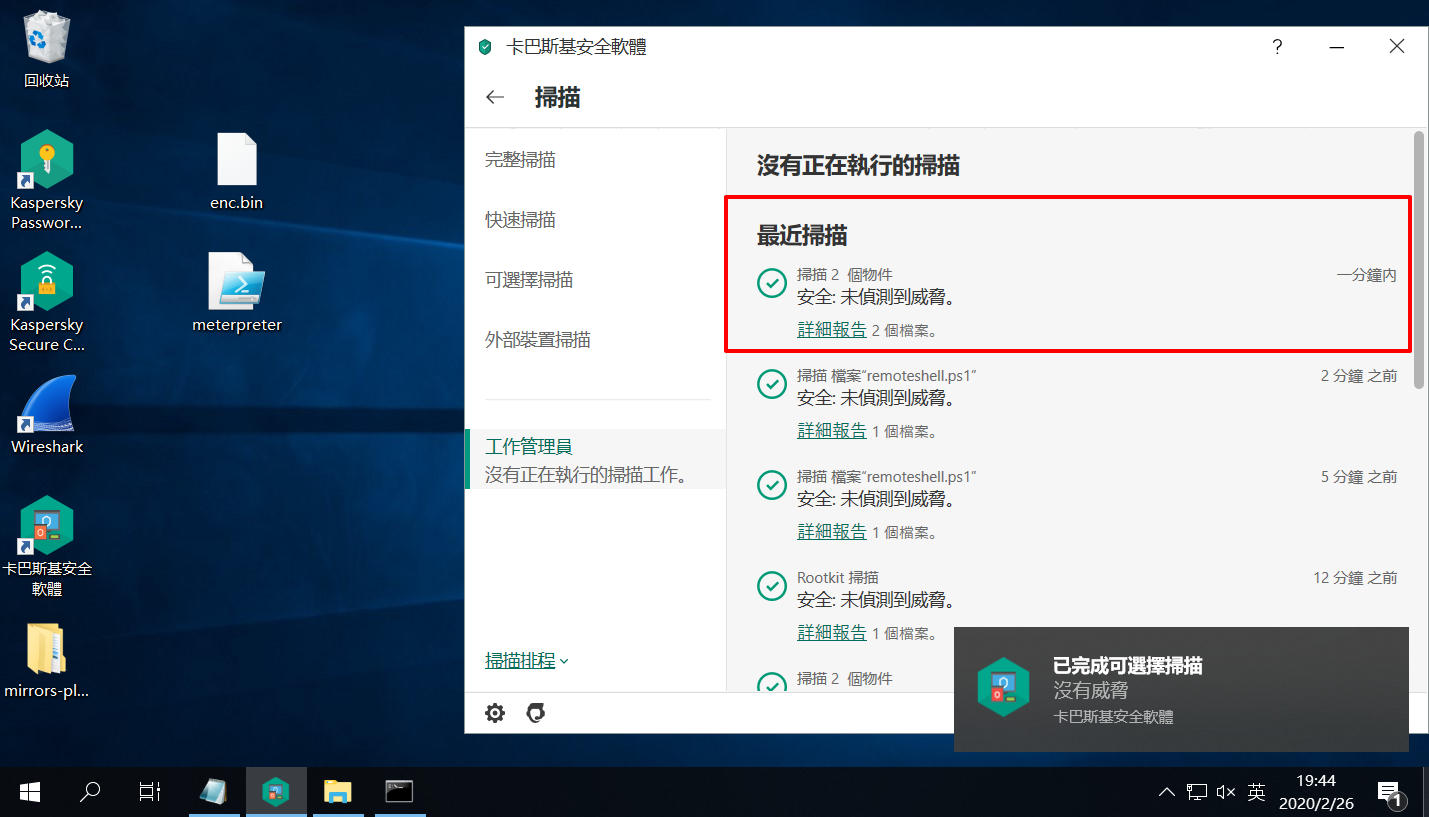Screen dimensions: 1429x817
Task: Click 掃描 檔案"remoteshell.ps1" 5 分鐘 entry title
Action: click(886, 477)
